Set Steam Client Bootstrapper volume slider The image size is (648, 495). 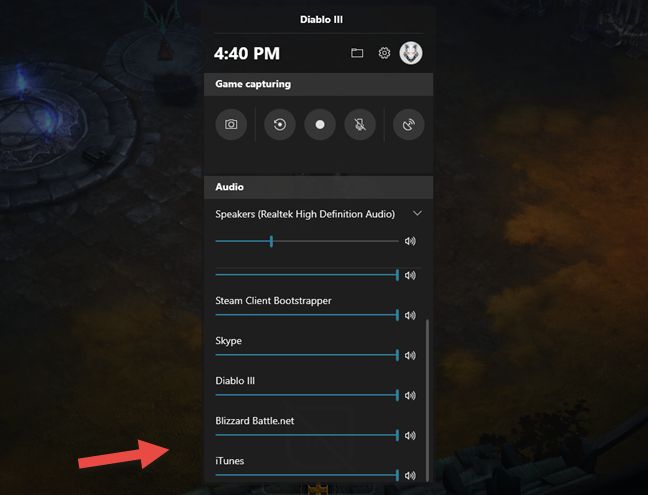(x=307, y=315)
